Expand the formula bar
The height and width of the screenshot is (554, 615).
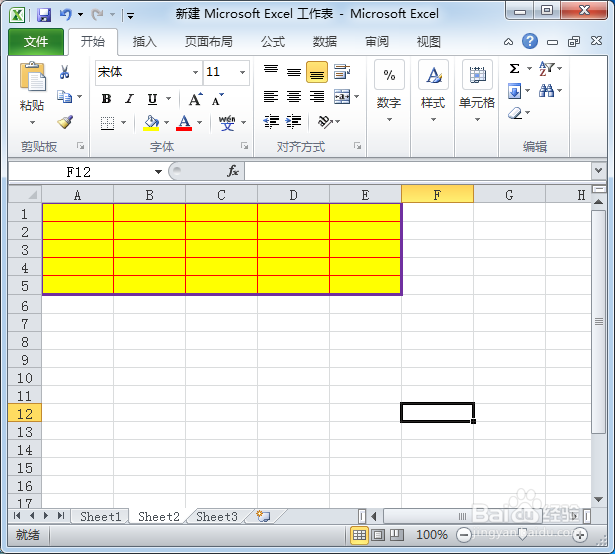point(598,171)
